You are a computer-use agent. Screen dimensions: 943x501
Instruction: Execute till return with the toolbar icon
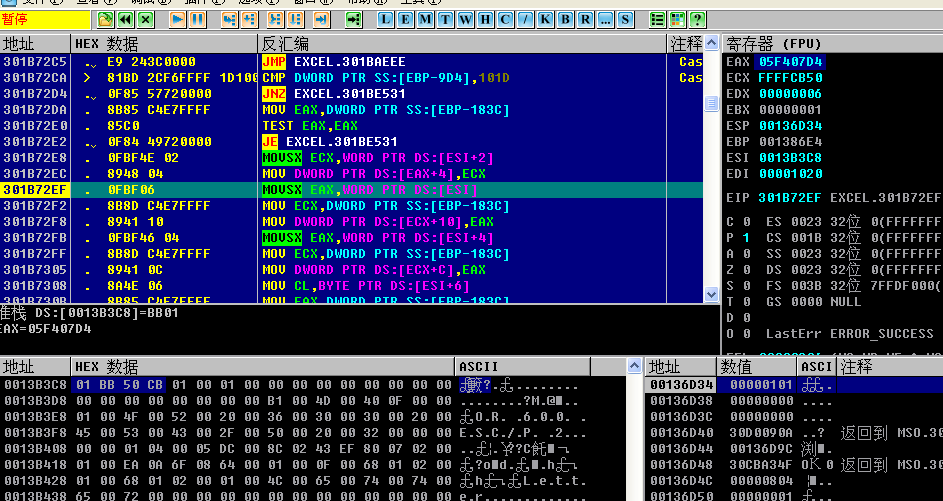[322, 19]
